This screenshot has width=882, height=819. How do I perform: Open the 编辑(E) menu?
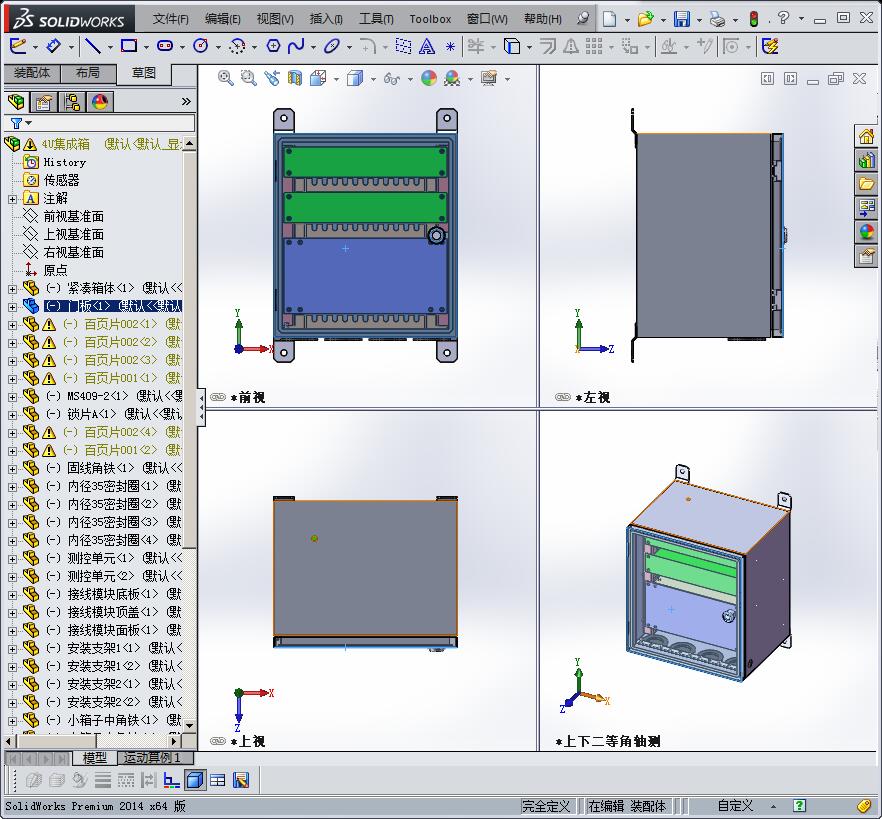pyautogui.click(x=223, y=19)
